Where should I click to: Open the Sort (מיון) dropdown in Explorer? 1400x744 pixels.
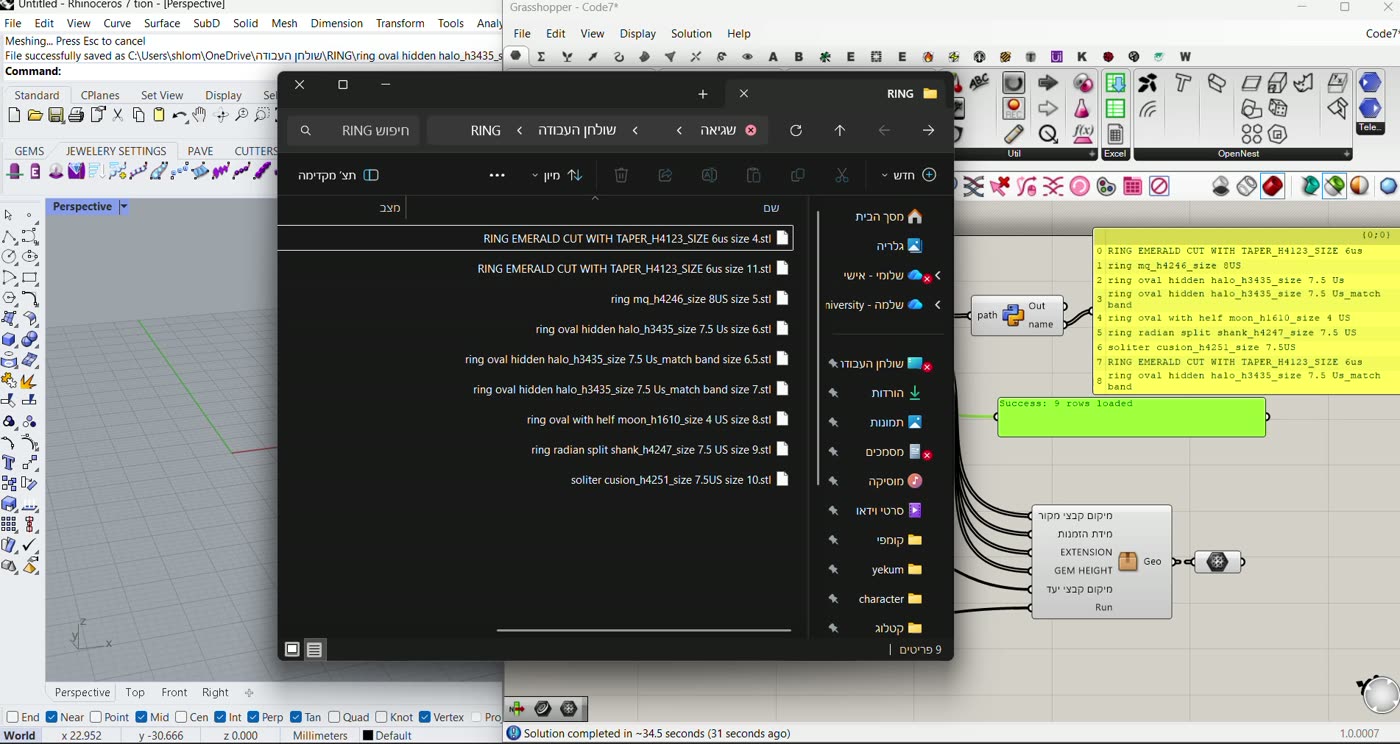coord(557,175)
